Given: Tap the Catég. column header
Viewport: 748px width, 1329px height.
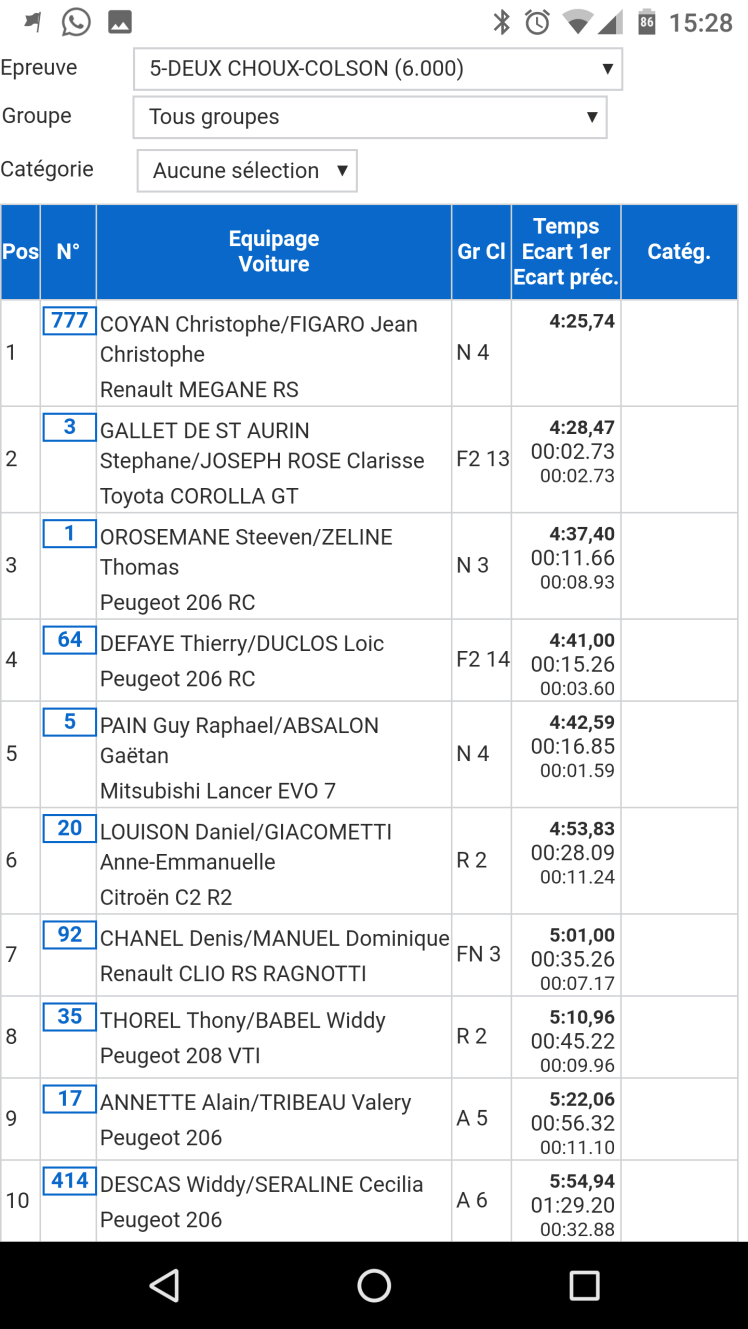Looking at the screenshot, I should tap(679, 252).
